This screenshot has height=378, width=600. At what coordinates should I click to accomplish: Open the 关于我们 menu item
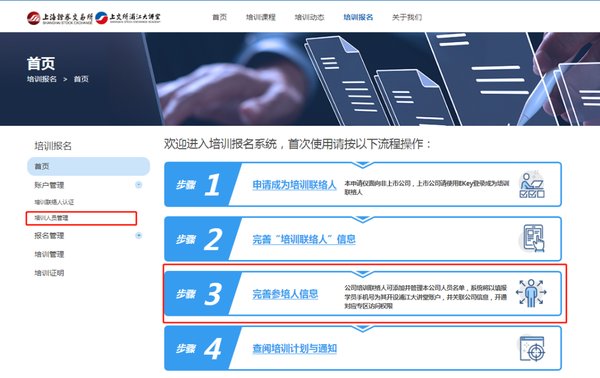tap(407, 17)
